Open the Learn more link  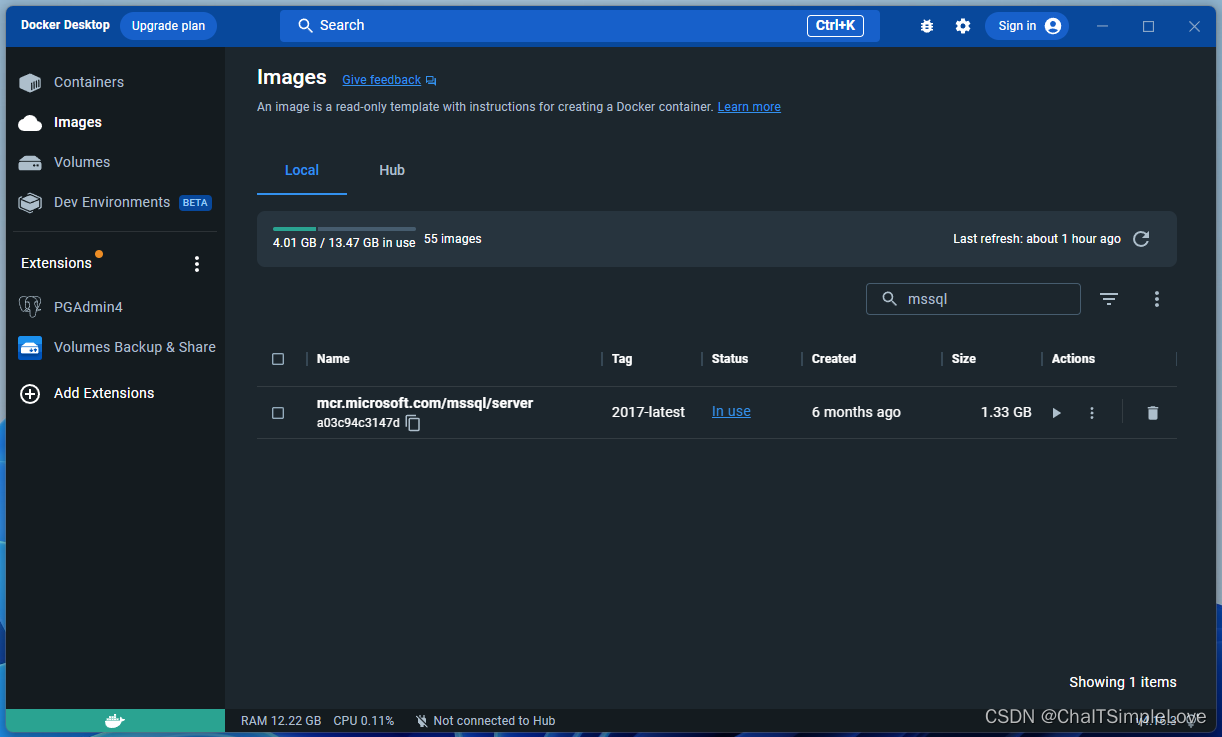749,107
